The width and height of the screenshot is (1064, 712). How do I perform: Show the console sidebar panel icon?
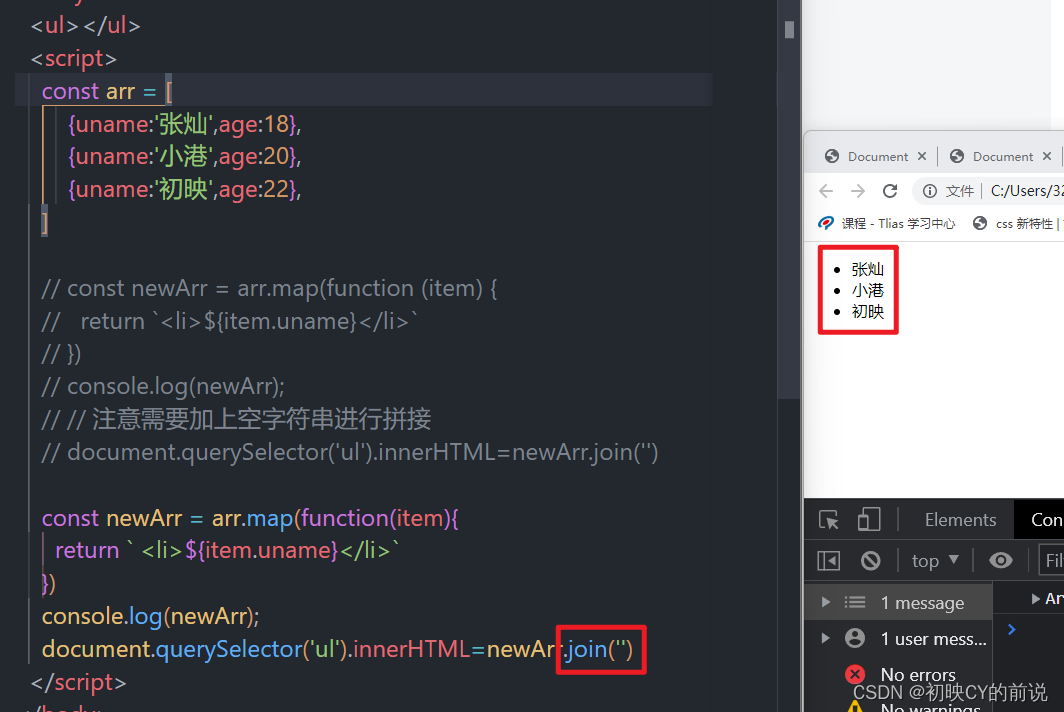[x=828, y=560]
